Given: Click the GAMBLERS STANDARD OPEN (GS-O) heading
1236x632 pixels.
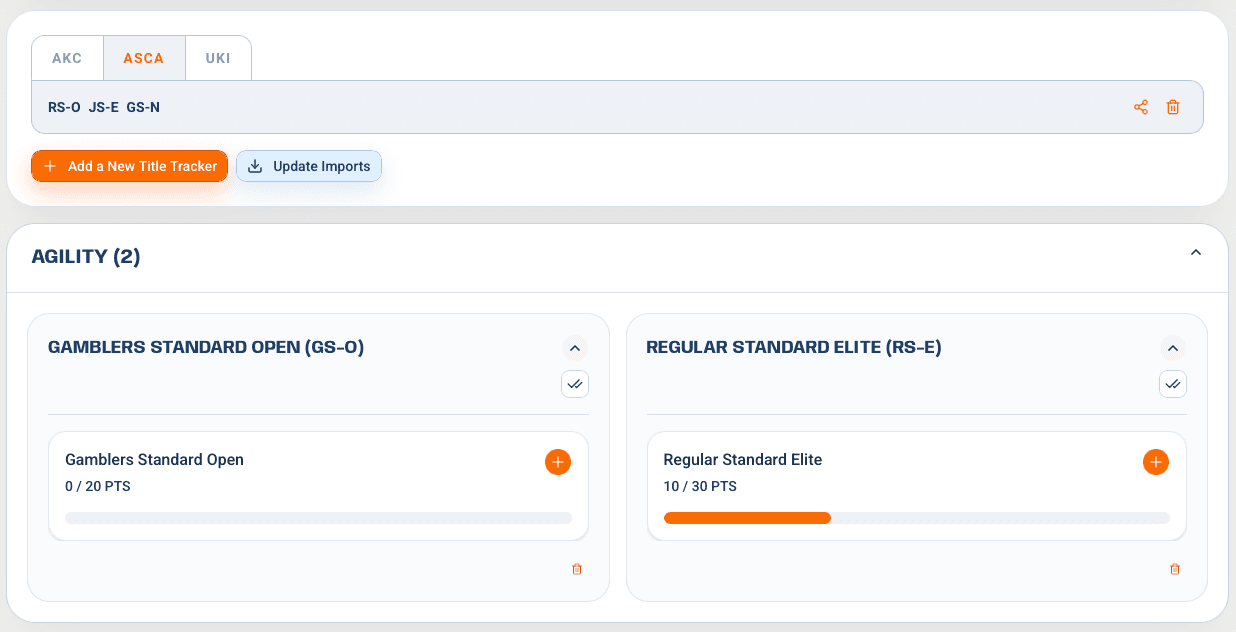Looking at the screenshot, I should pos(206,348).
